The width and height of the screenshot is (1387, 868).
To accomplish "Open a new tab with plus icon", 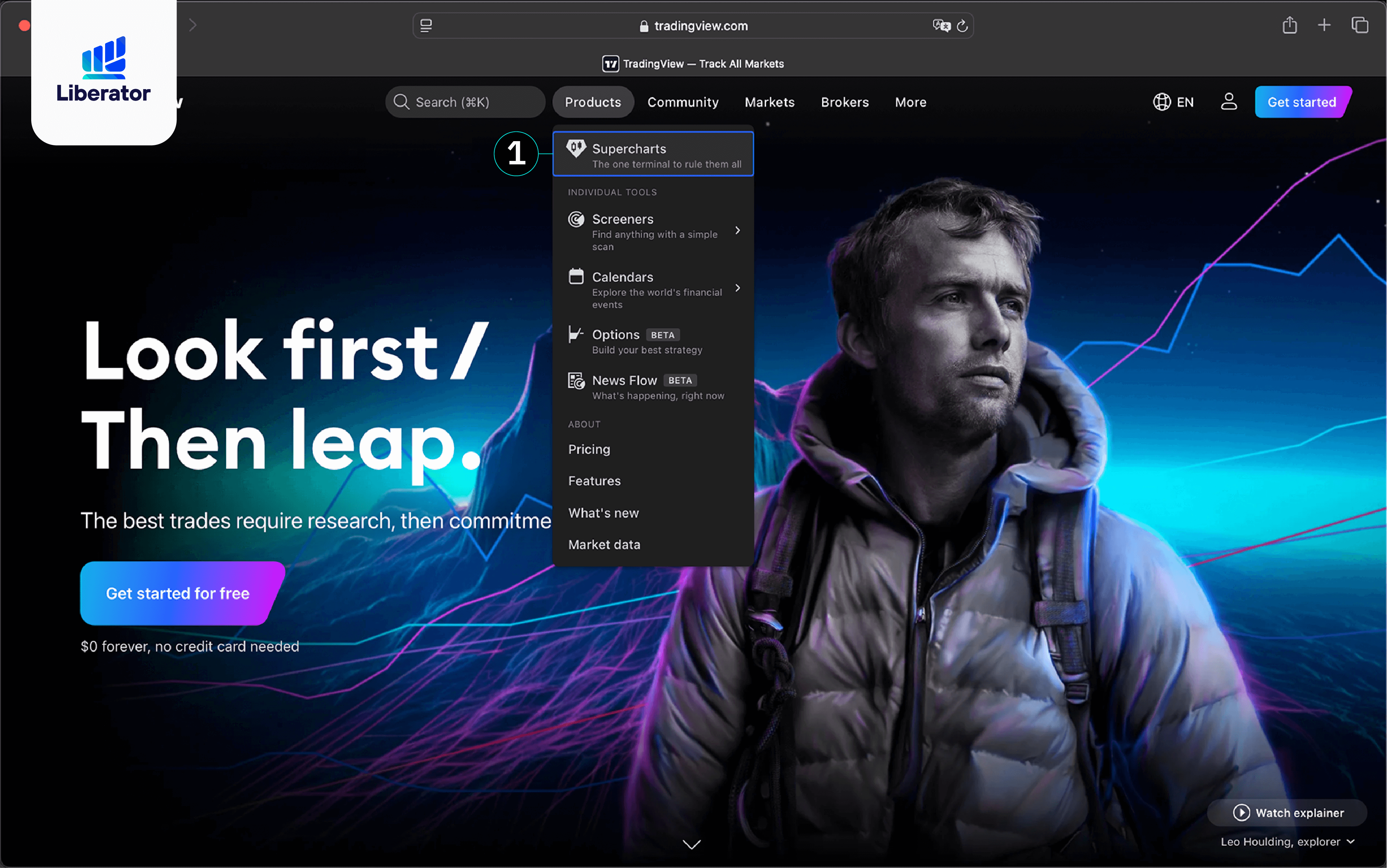I will [1325, 25].
